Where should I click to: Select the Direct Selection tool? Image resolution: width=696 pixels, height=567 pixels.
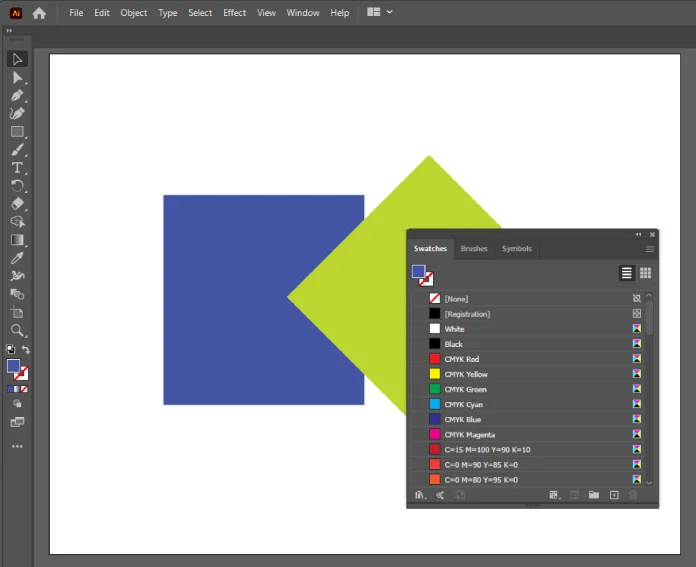[17, 77]
